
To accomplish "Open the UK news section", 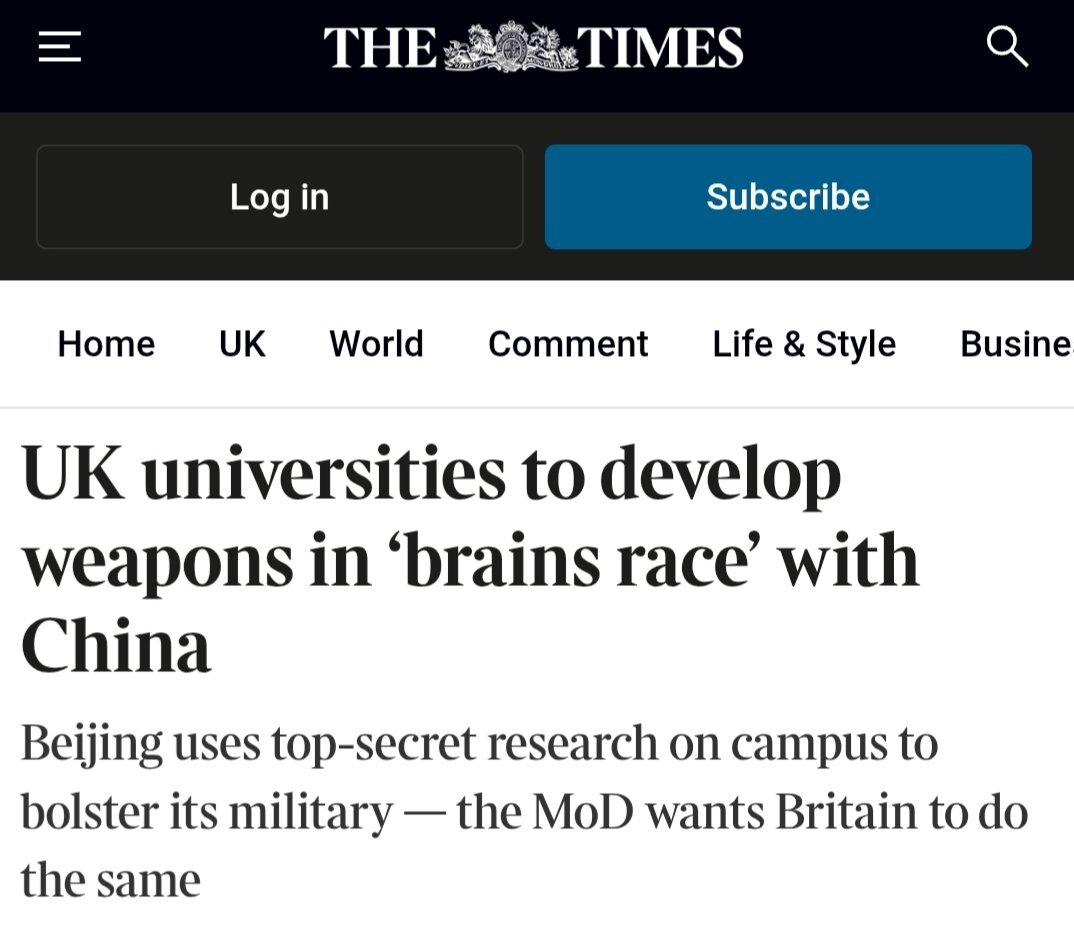I will coord(242,344).
